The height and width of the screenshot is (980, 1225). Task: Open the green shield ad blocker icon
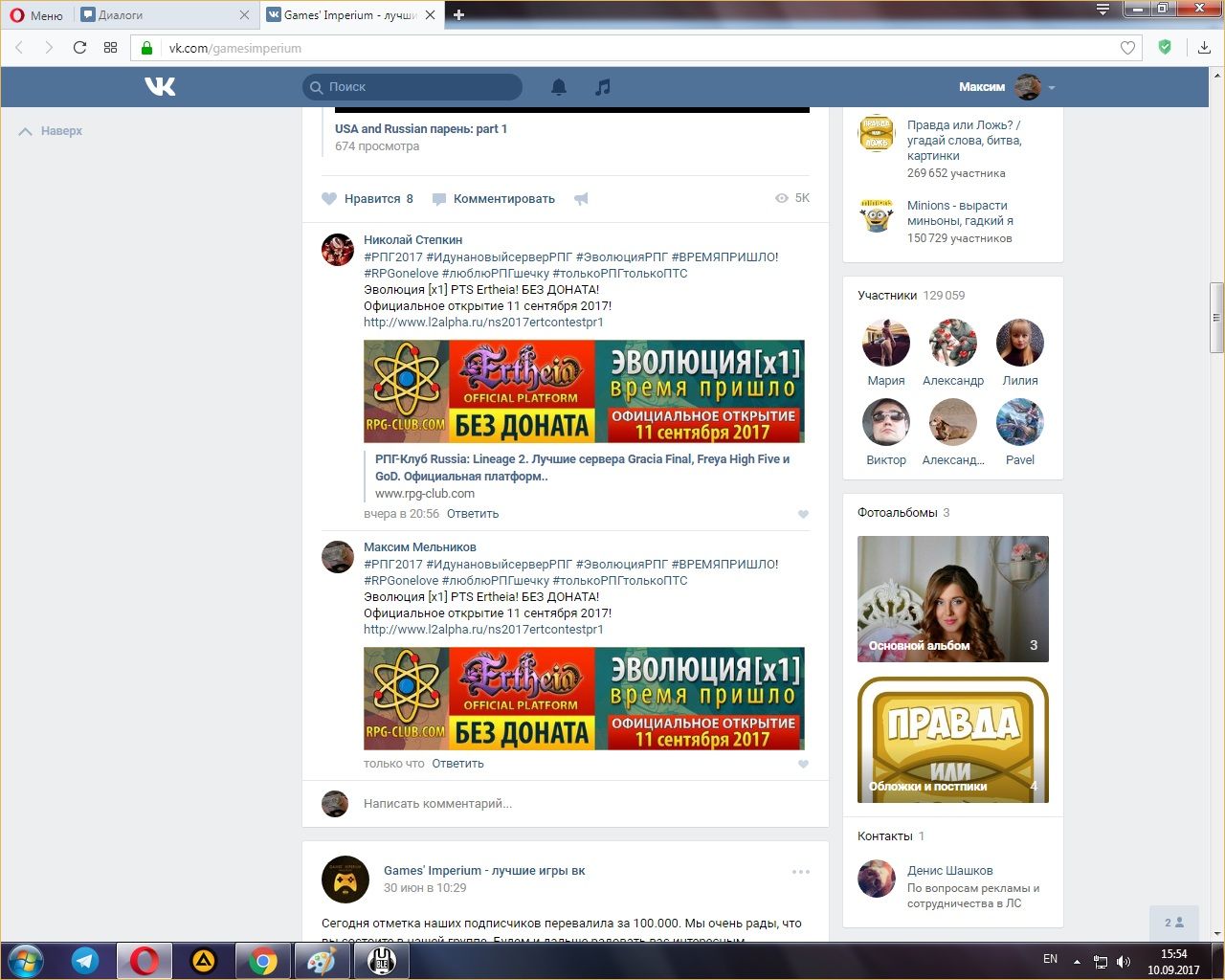coord(1165,47)
